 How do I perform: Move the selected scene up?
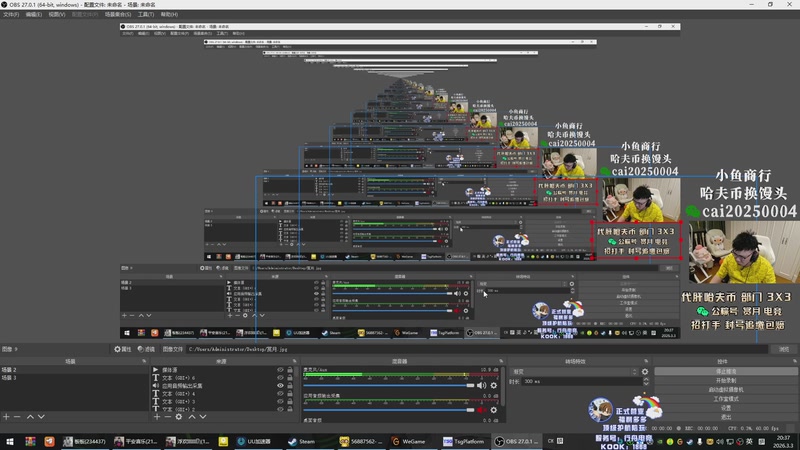[30, 417]
